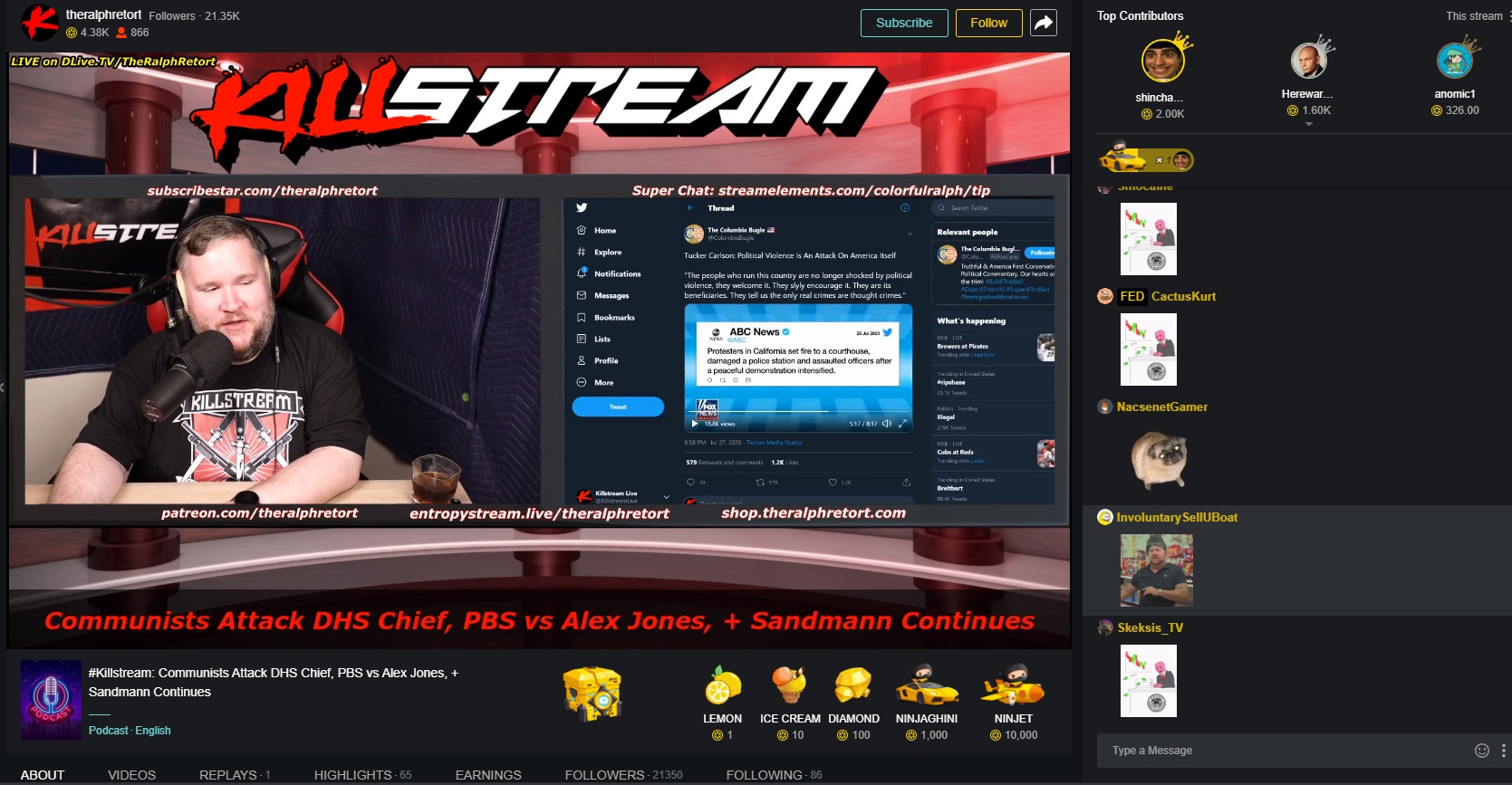
Task: Click InvoluntarySellUBoat's posted image
Action: click(x=1157, y=570)
